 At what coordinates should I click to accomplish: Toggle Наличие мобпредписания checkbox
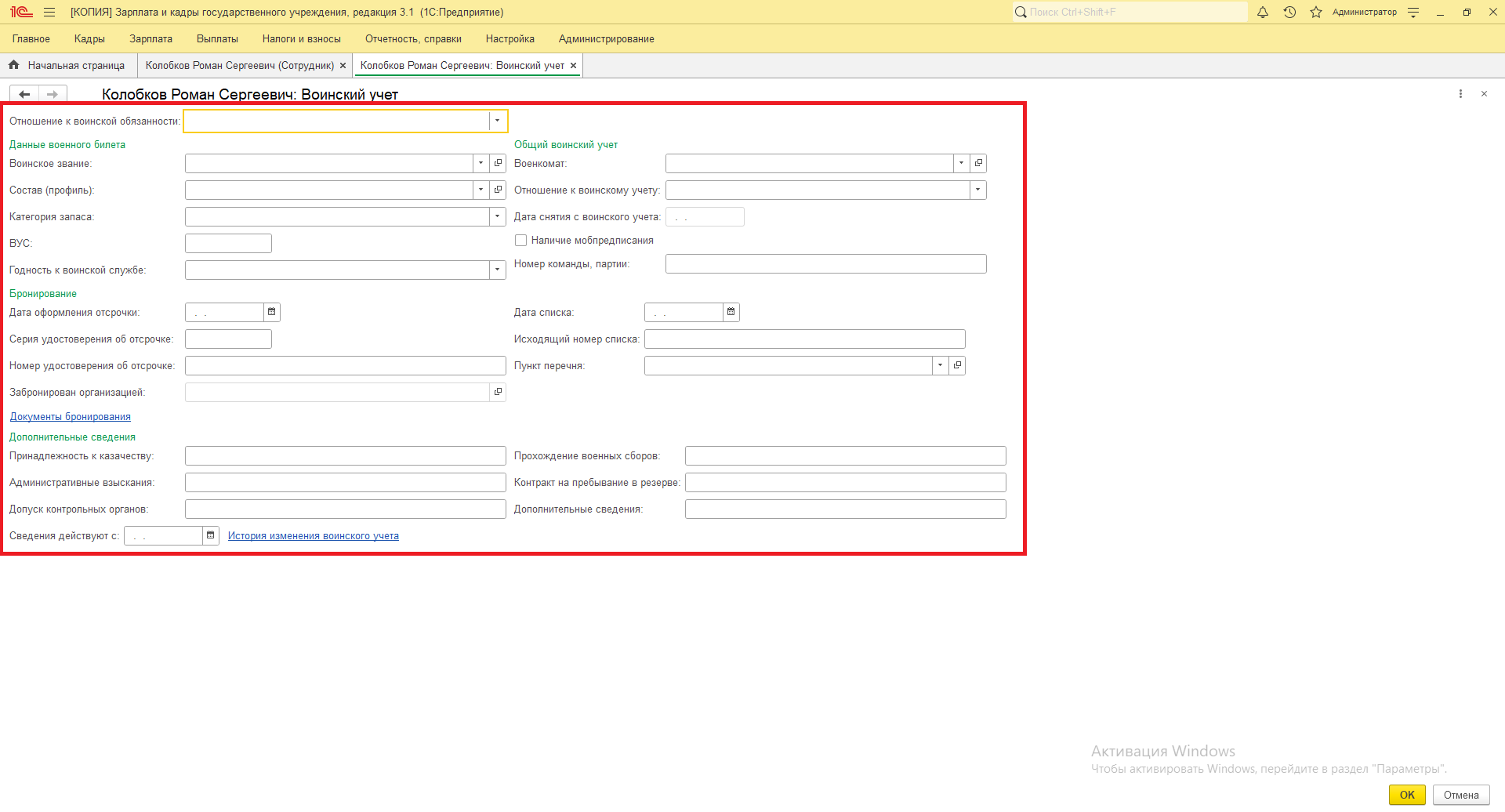(x=520, y=241)
